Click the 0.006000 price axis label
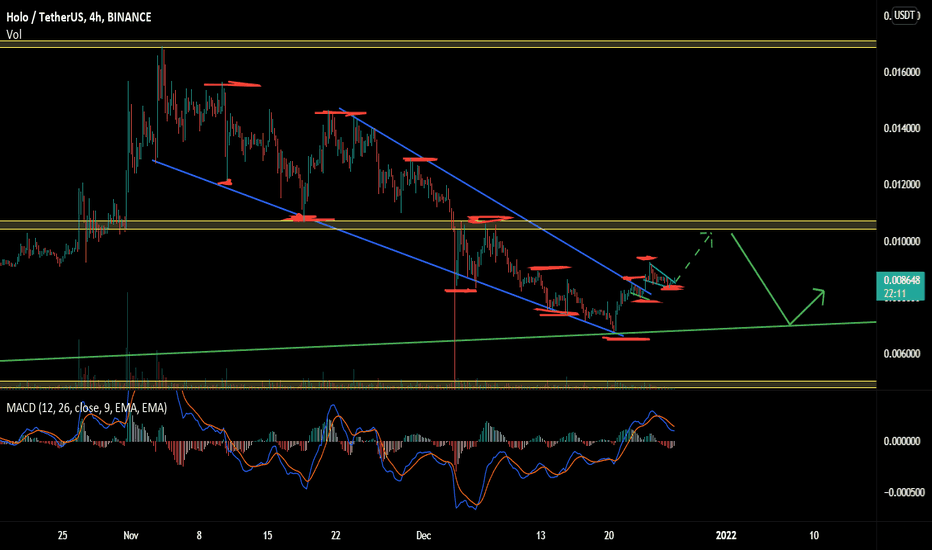The width and height of the screenshot is (932, 550). click(x=902, y=354)
